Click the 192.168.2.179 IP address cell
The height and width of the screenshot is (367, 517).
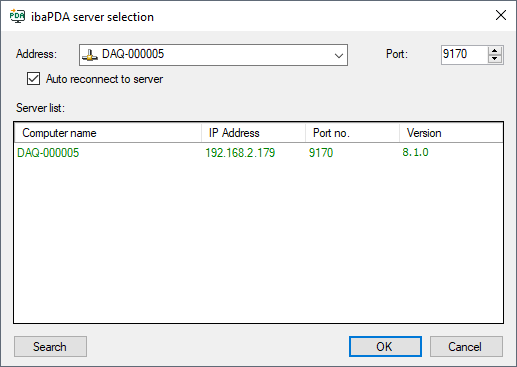pyautogui.click(x=240, y=153)
